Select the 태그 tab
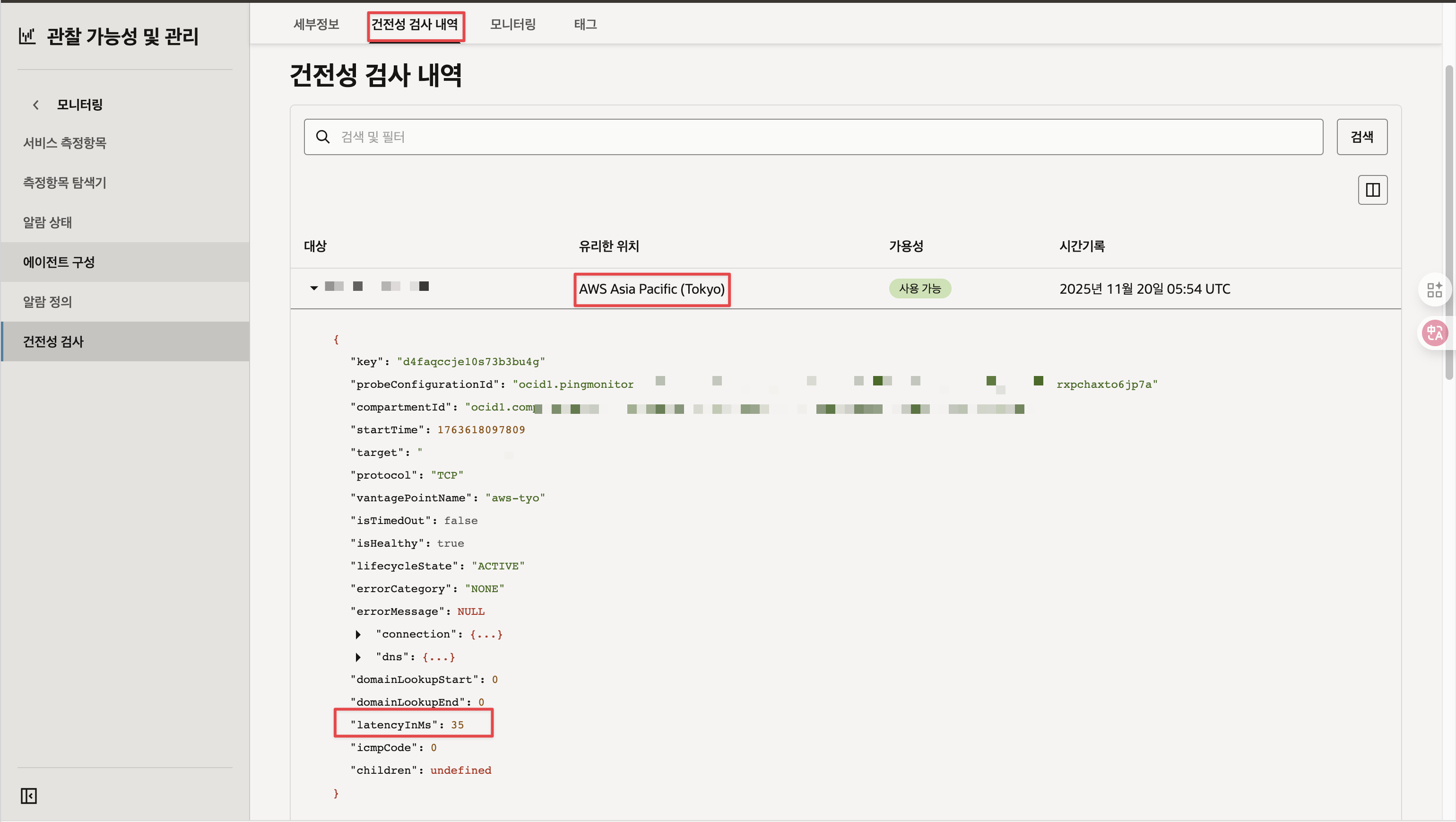The width and height of the screenshot is (1456, 822). [x=585, y=24]
